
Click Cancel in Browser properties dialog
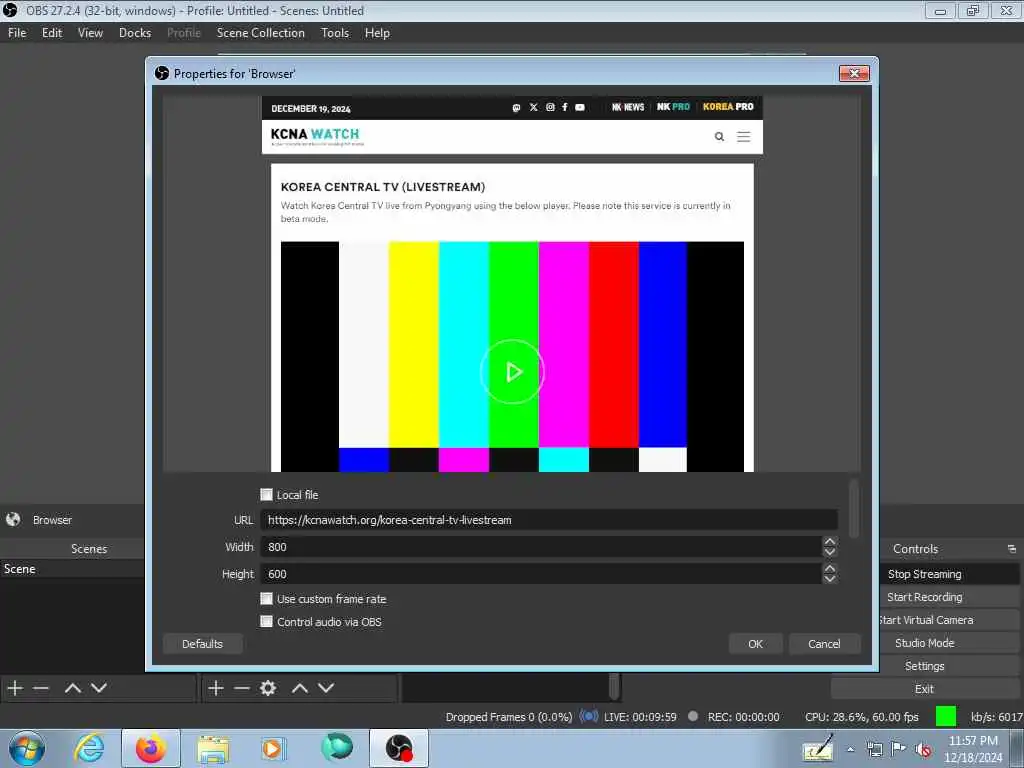pos(824,643)
